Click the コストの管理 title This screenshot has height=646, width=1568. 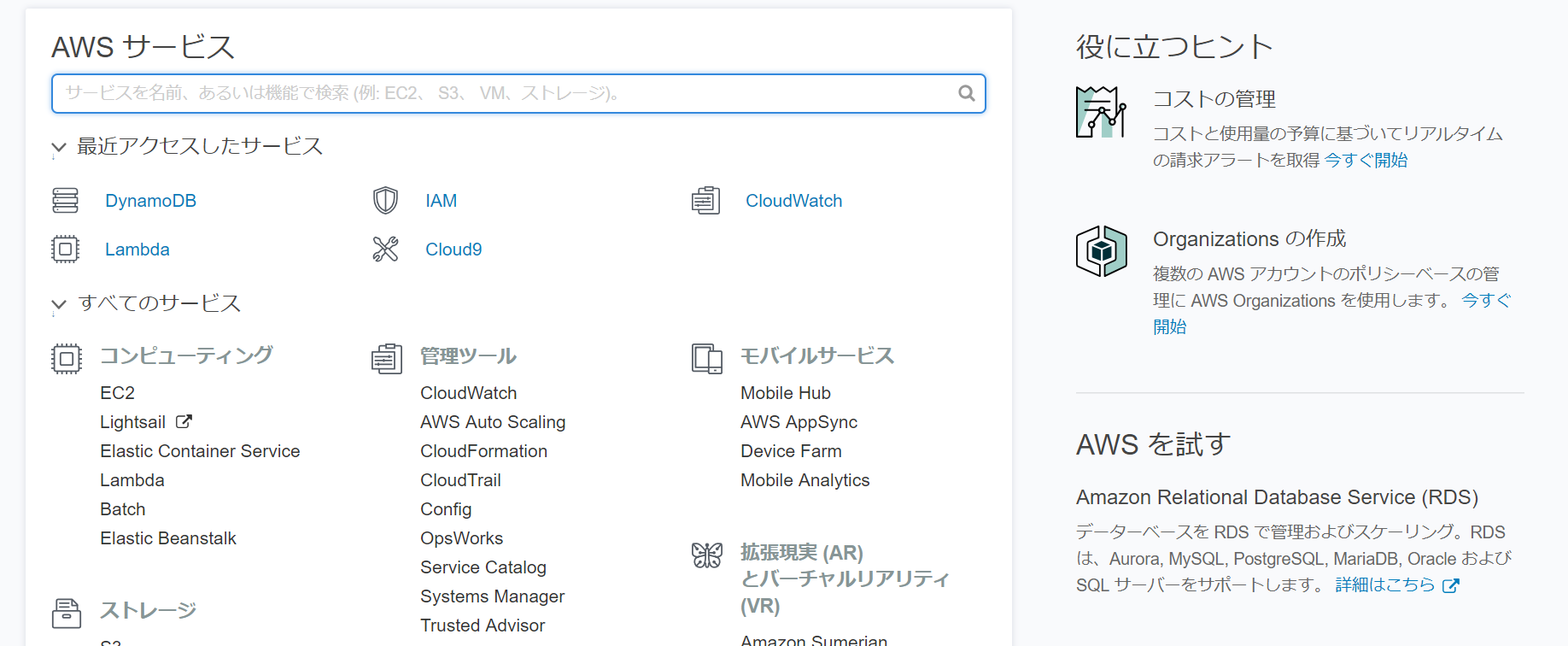coord(1214,99)
